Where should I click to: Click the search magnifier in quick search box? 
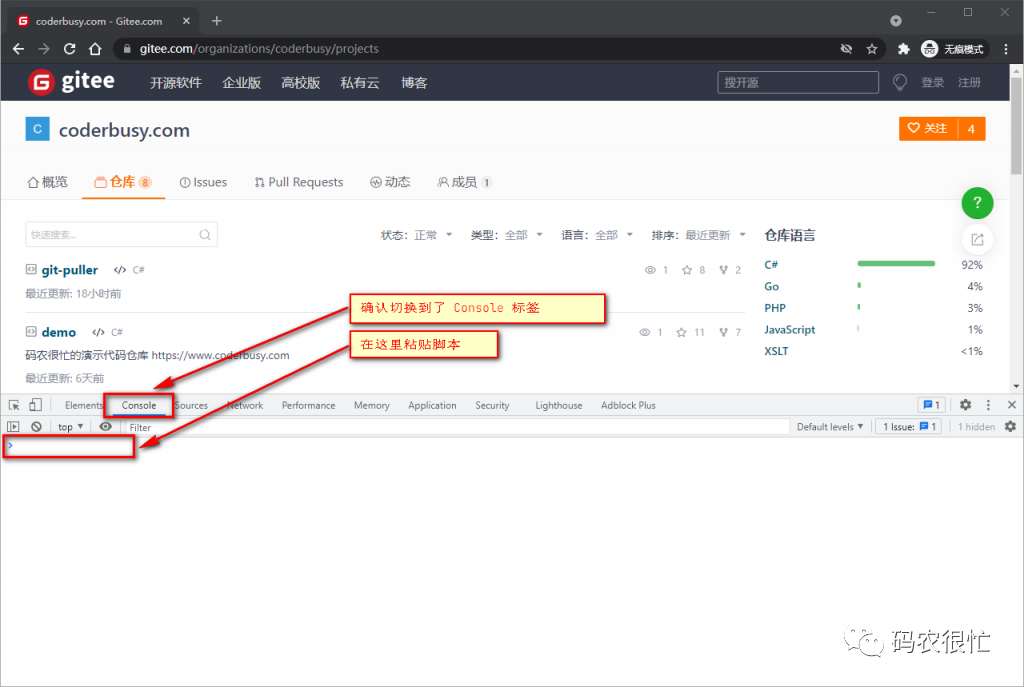[204, 234]
